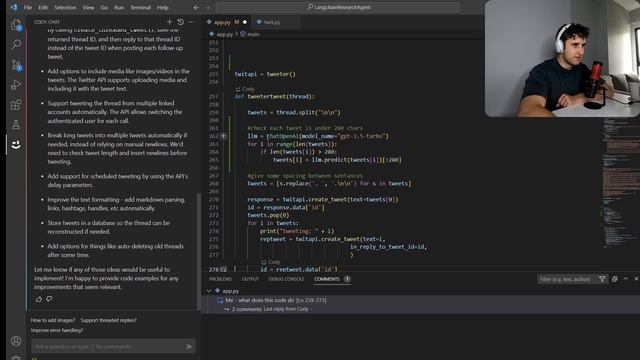The image size is (640, 360).
Task: Open the Edit menu
Action: (43, 7)
